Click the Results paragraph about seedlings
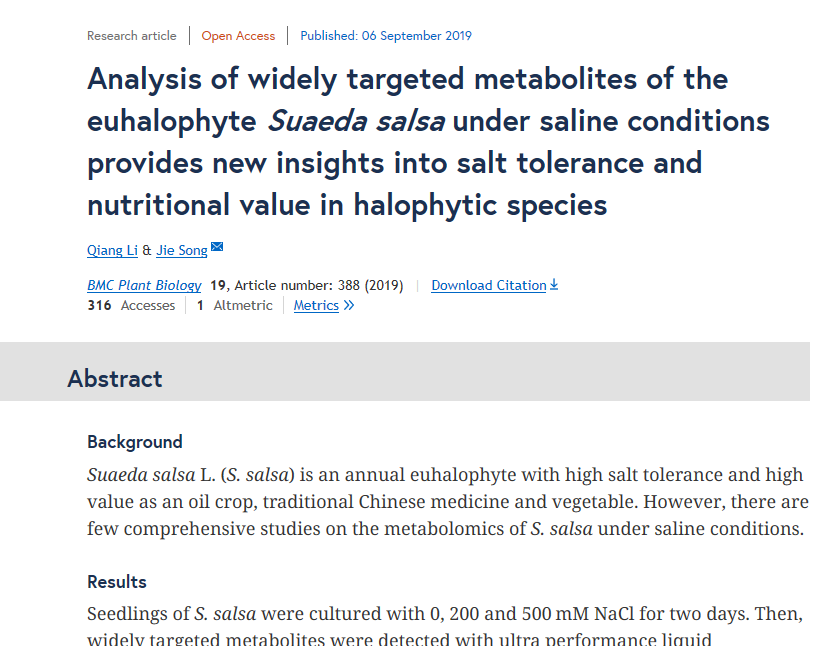Image resolution: width=830 pixels, height=646 pixels. coord(444,614)
